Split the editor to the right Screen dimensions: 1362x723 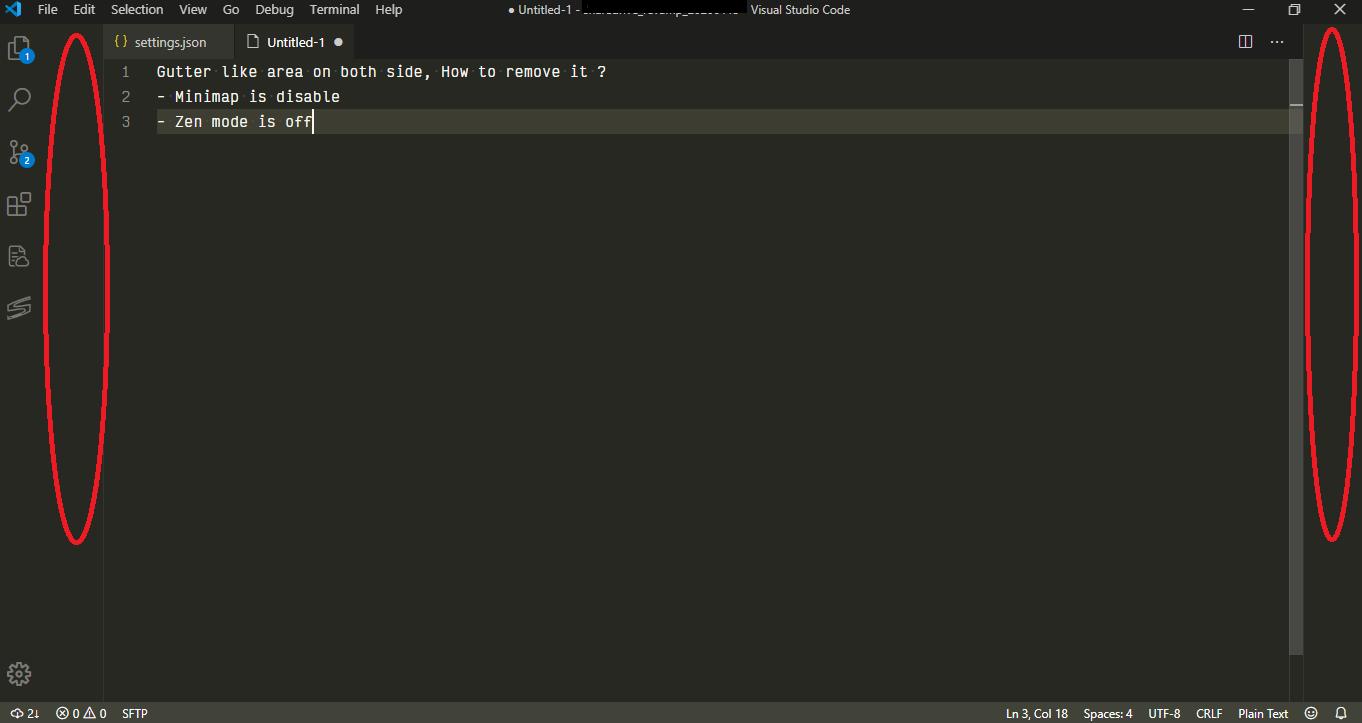pyautogui.click(x=1245, y=42)
